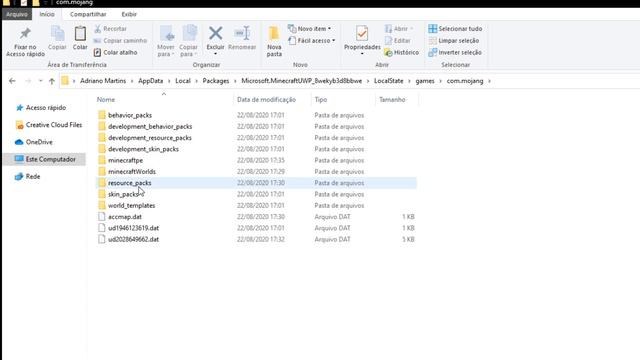
Task: Click the Renomear icon
Action: (242, 33)
